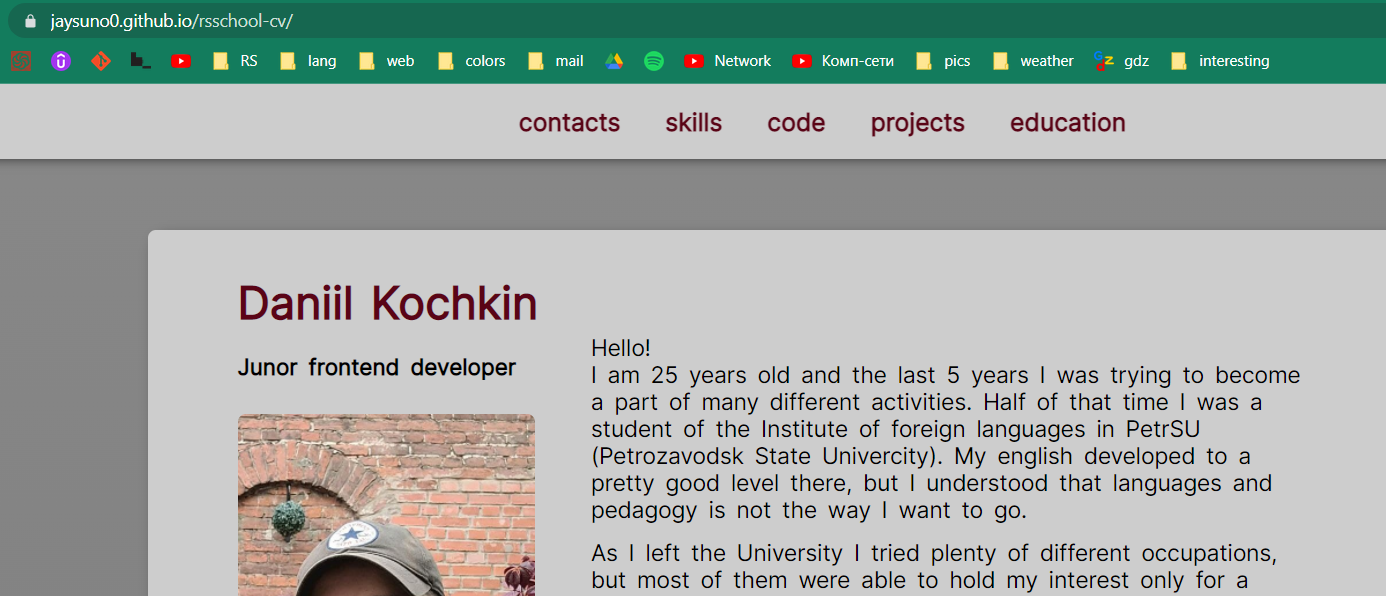The width and height of the screenshot is (1386, 596).
Task: Click the profile photo
Action: click(x=386, y=505)
